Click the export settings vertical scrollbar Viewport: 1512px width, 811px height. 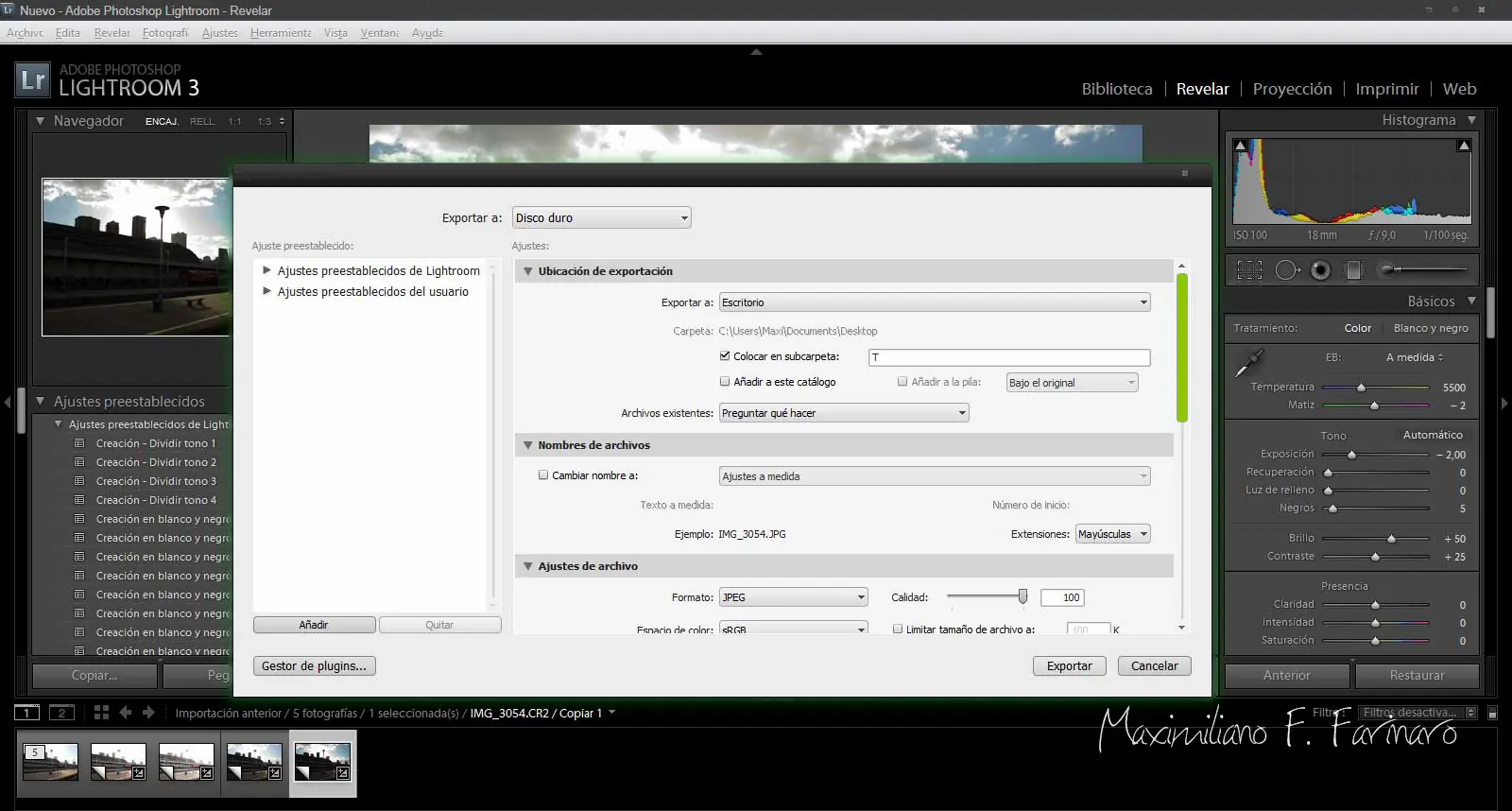[x=1182, y=348]
